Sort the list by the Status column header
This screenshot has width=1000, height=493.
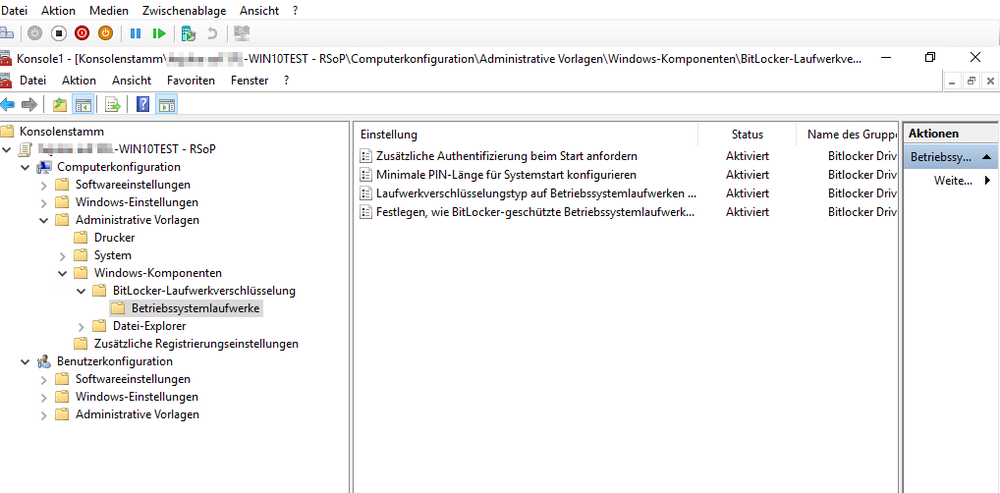coord(747,134)
